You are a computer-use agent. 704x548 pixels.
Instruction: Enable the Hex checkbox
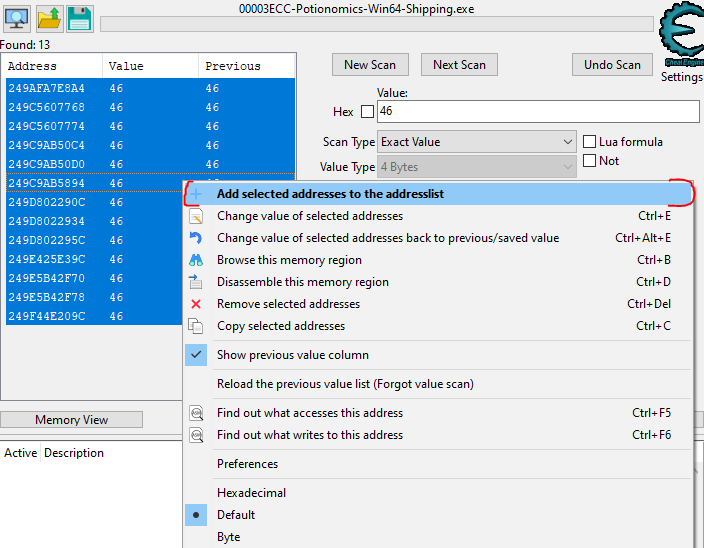point(367,112)
